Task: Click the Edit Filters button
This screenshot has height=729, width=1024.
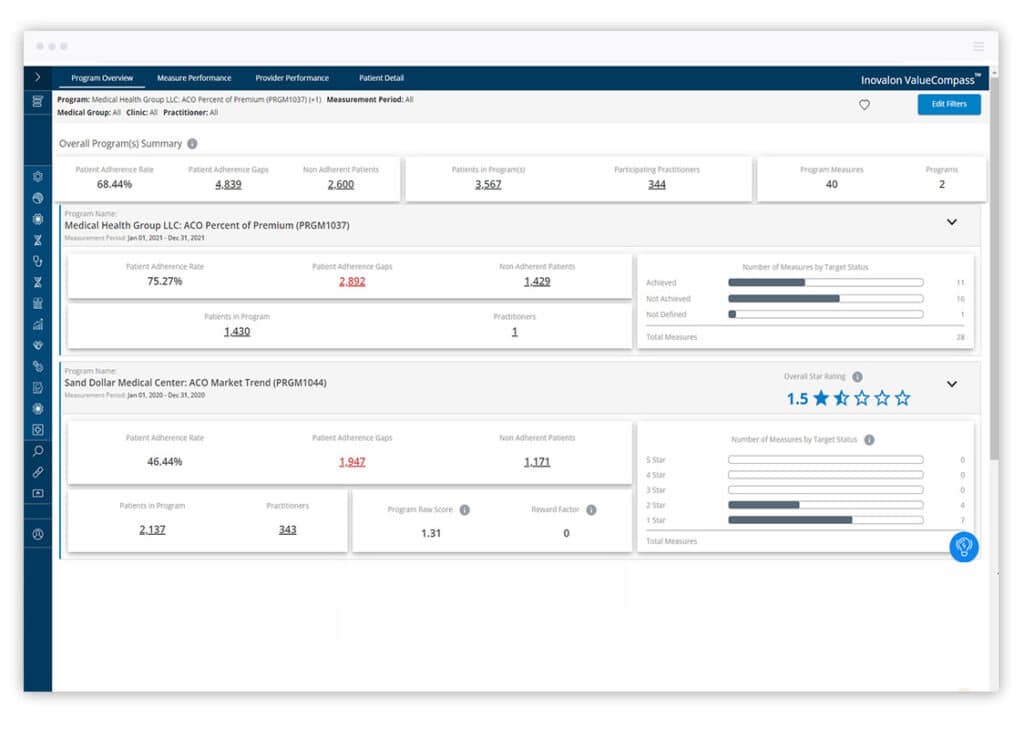Action: tap(949, 105)
